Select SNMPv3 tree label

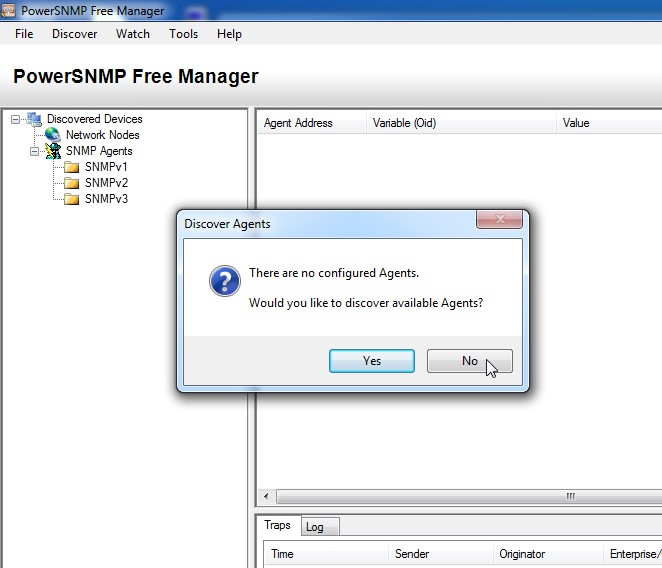coord(106,199)
